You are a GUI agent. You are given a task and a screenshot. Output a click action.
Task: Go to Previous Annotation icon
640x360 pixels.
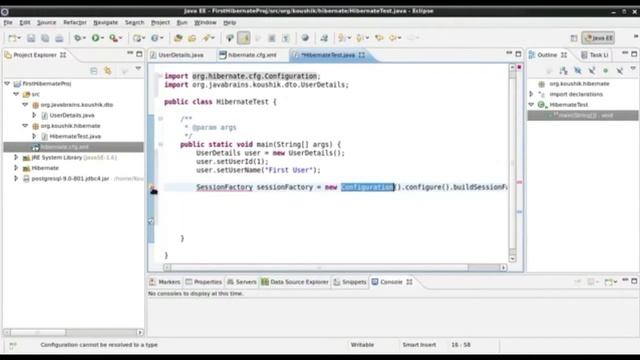(360, 38)
